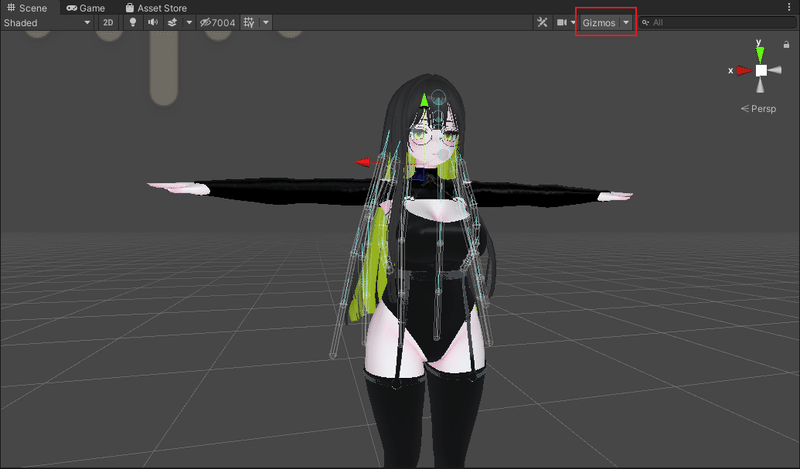Viewport: 800px width, 469px height.
Task: Open the component editor tools panel
Action: 542,22
